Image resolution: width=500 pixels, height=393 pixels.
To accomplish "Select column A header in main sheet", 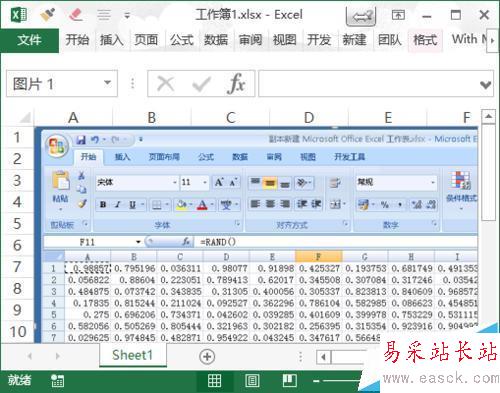I will (73, 117).
